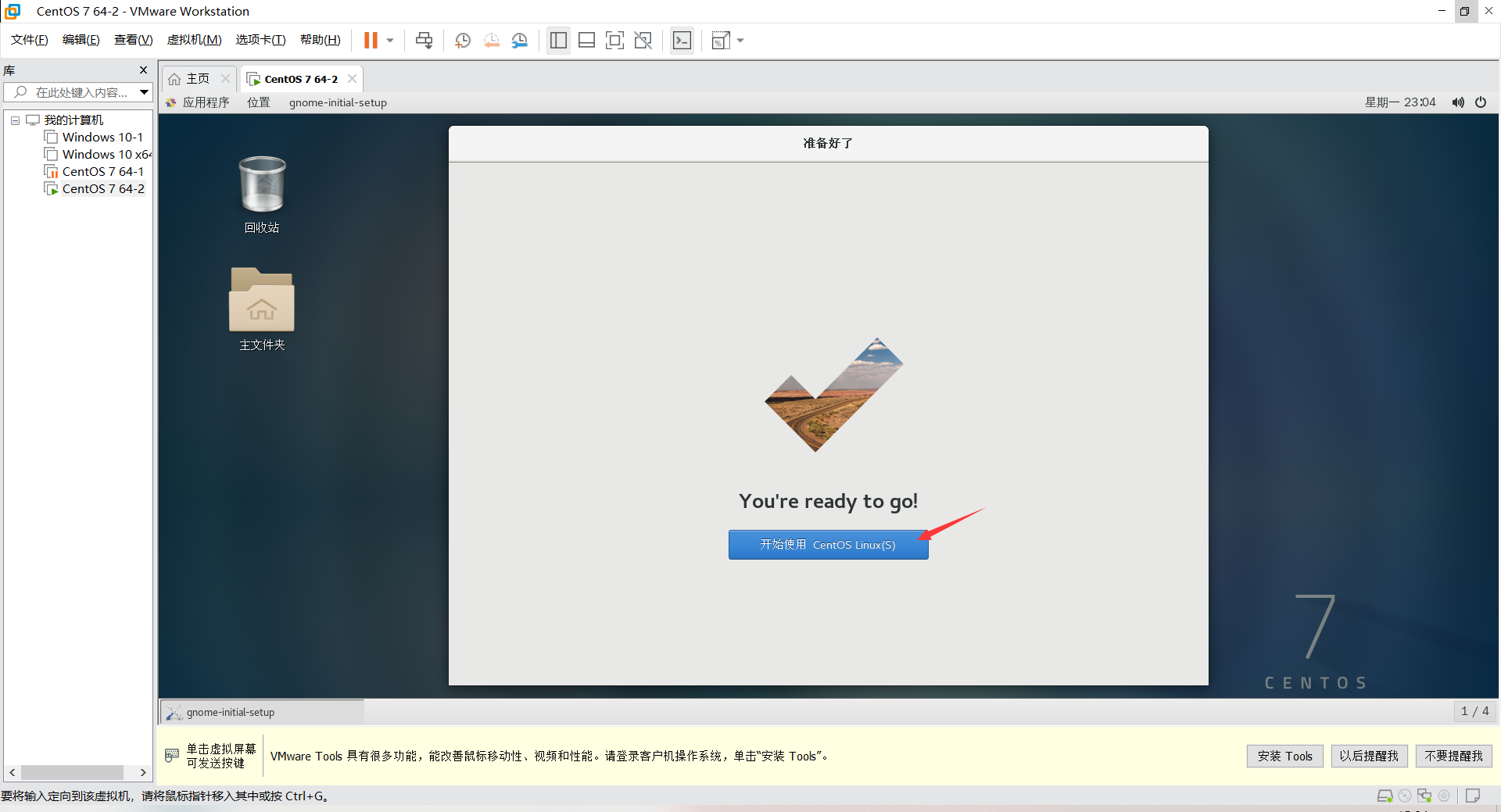
Task: Open the power options dropdown beside pause
Action: (390, 41)
